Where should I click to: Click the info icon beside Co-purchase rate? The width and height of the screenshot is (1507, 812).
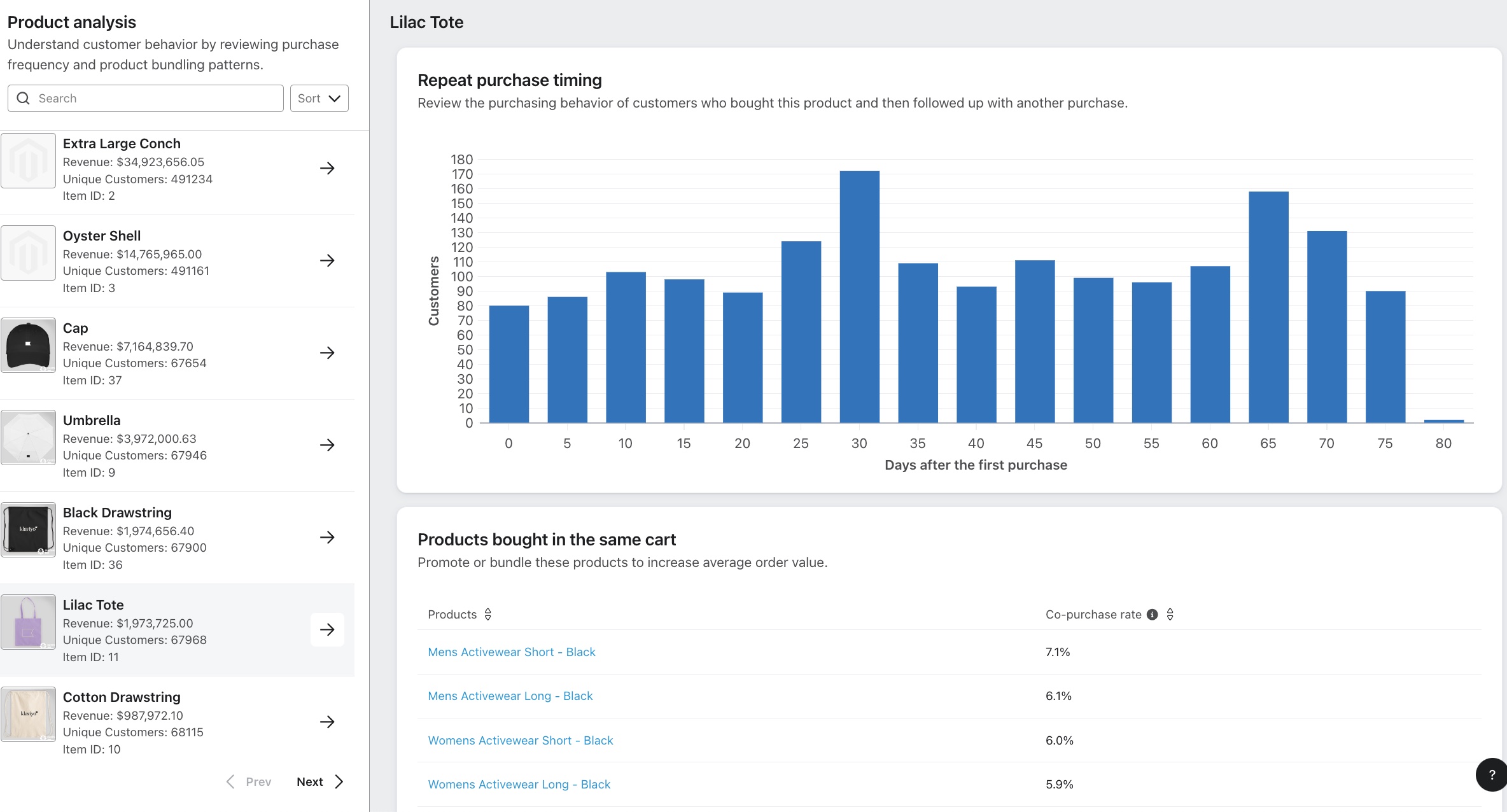[x=1152, y=614]
